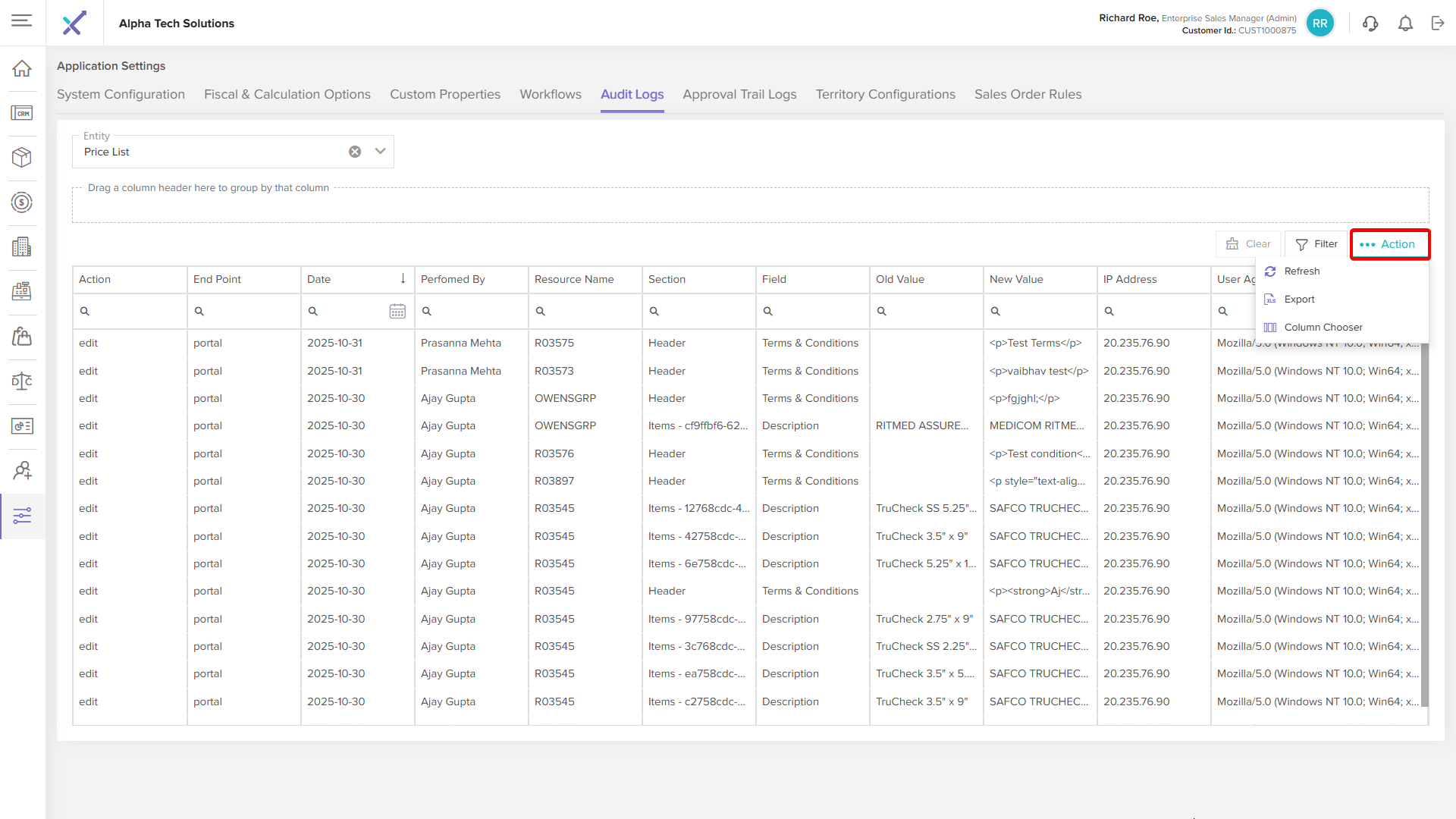Choose Column Chooser from Action menu
Image resolution: width=1456 pixels, height=819 pixels.
pos(1323,328)
